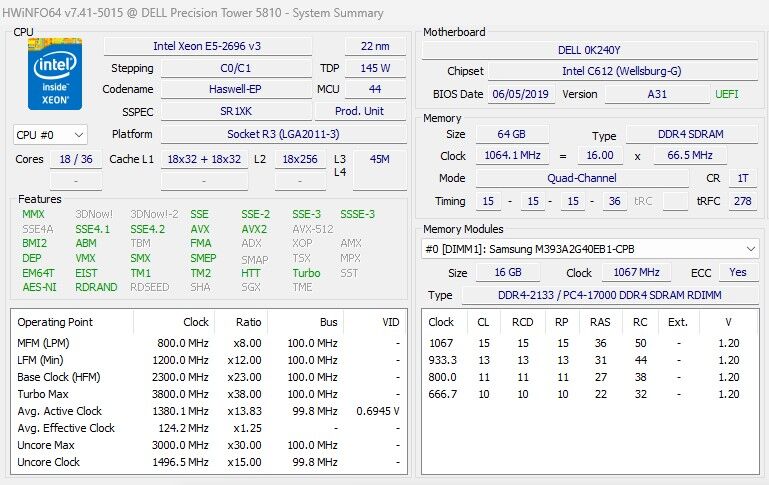Click the MCU value 44
769x485 pixels.
[375, 89]
